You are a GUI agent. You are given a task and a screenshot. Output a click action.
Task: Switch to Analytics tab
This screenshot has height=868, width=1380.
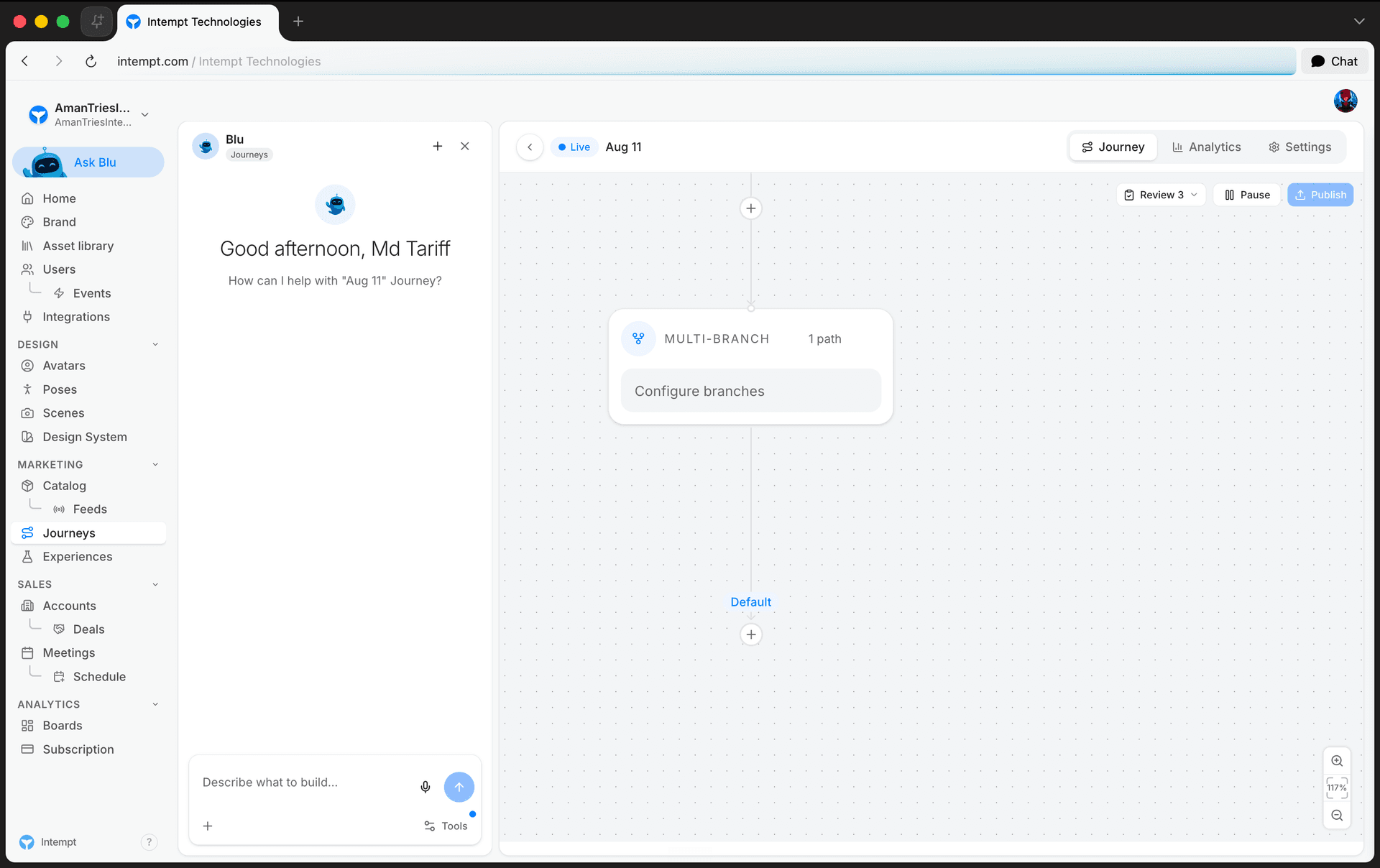pyautogui.click(x=1206, y=147)
